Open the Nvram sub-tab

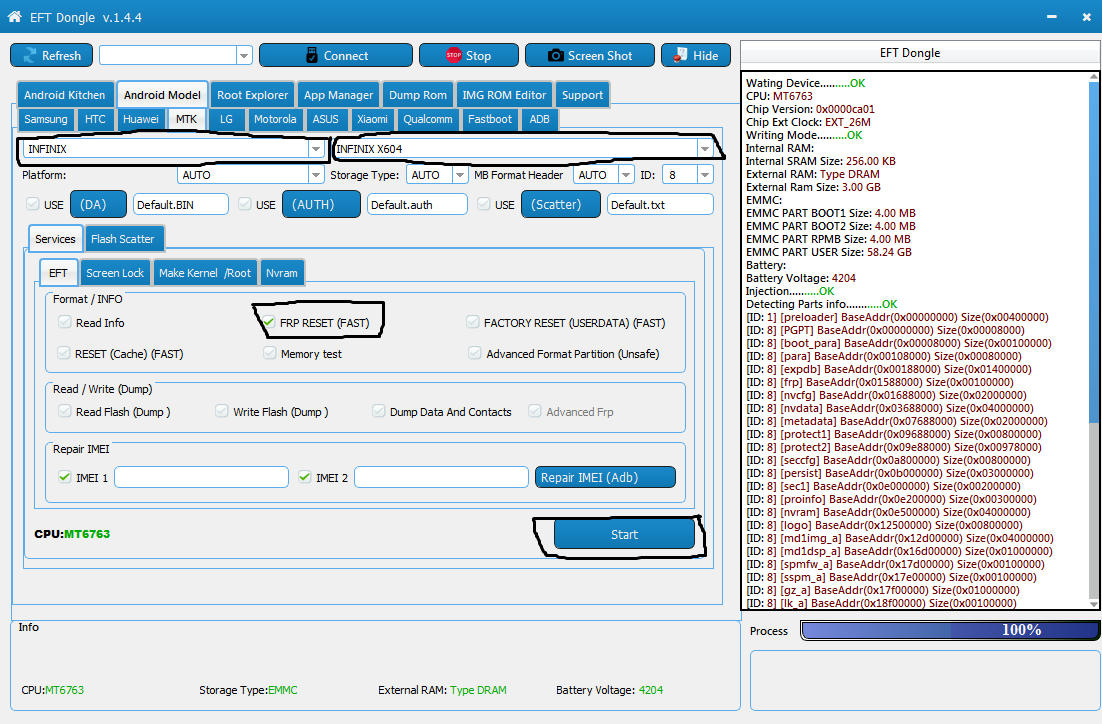[282, 273]
